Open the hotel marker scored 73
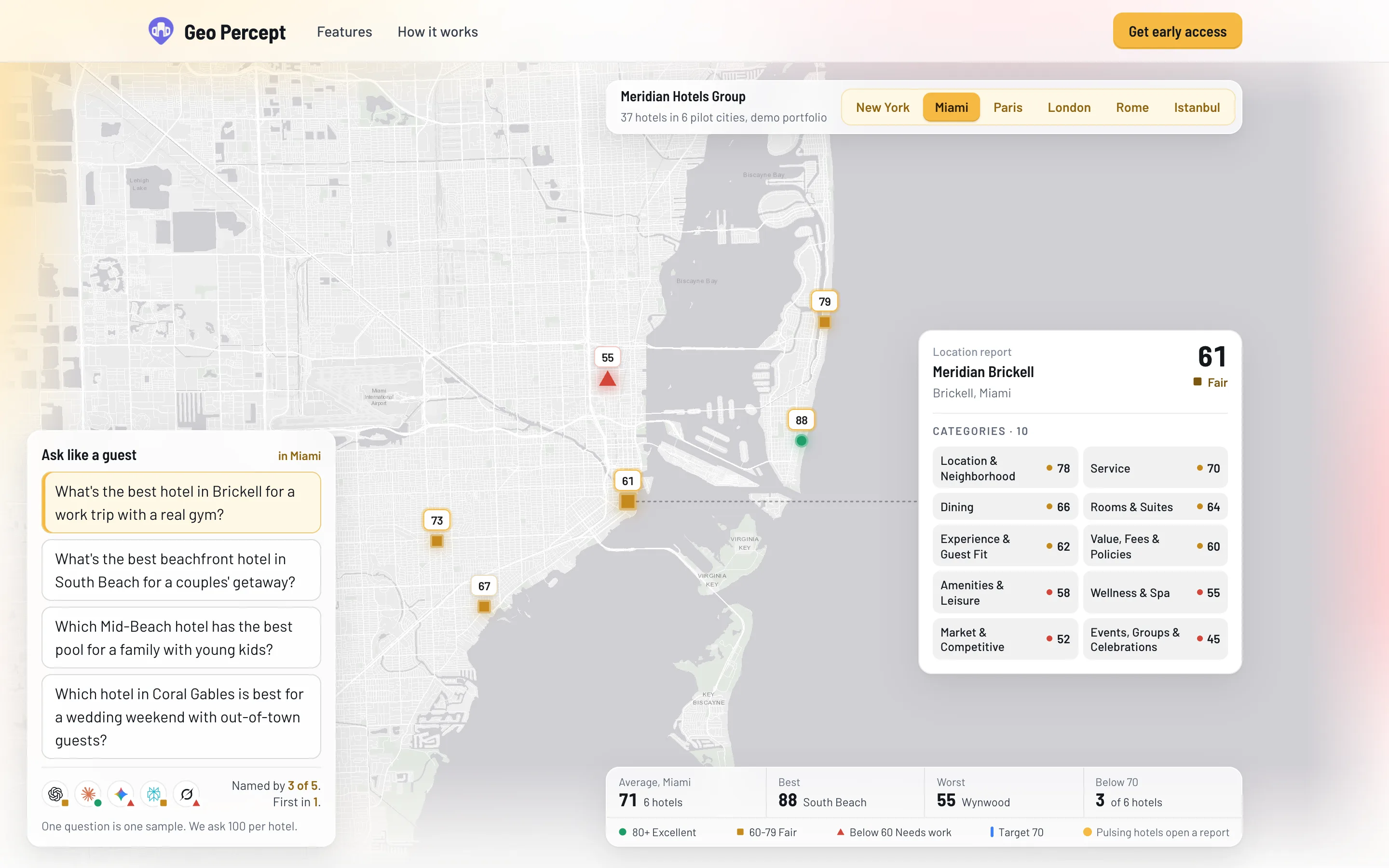Screen dimensions: 1389x868 (x=437, y=529)
